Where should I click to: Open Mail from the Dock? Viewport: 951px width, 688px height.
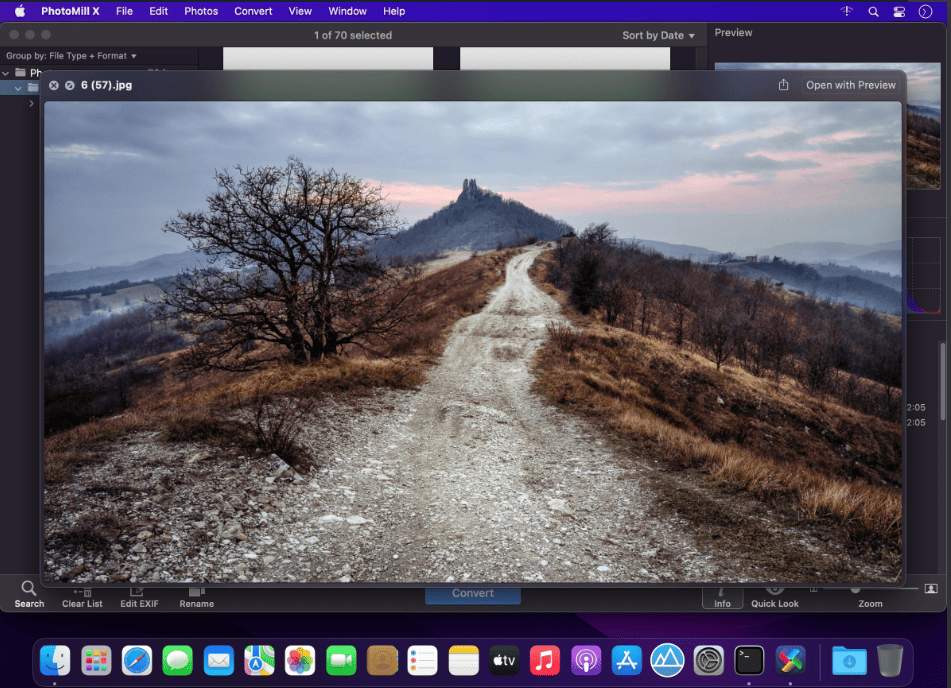218,660
